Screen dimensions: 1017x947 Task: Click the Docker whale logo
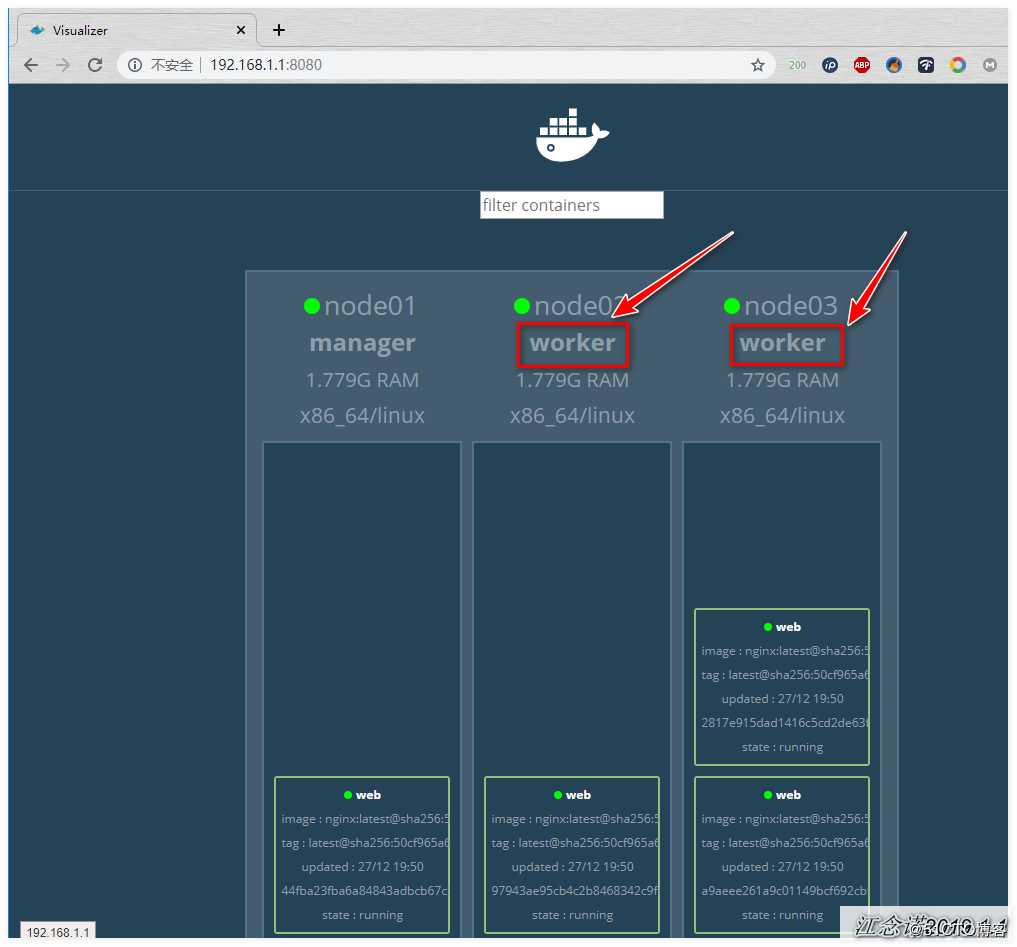coord(571,135)
